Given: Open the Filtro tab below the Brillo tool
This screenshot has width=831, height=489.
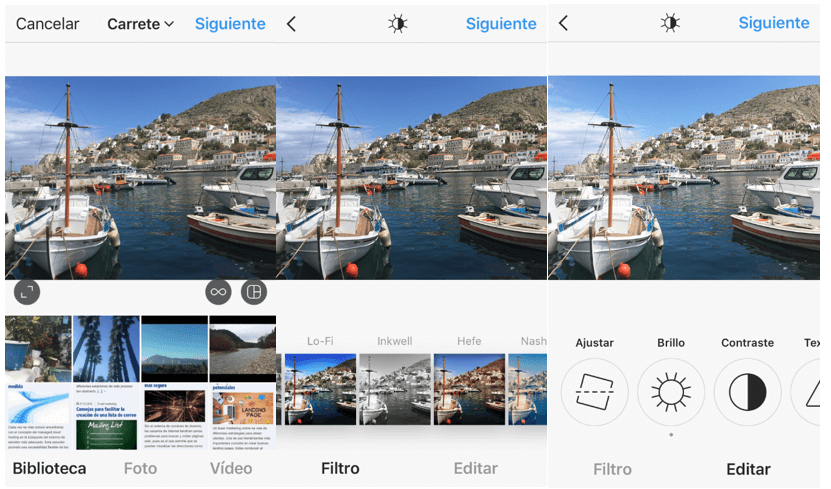Looking at the screenshot, I should click(x=612, y=469).
